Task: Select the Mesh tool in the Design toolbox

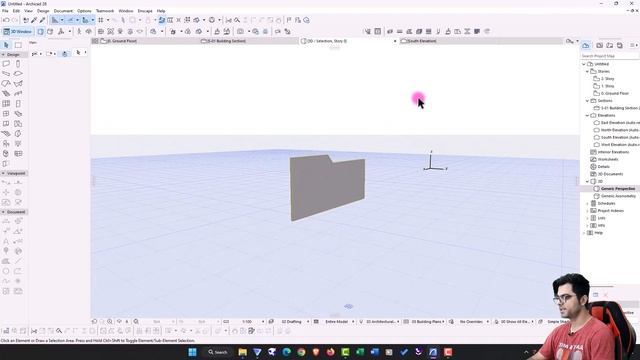Action: (6, 133)
